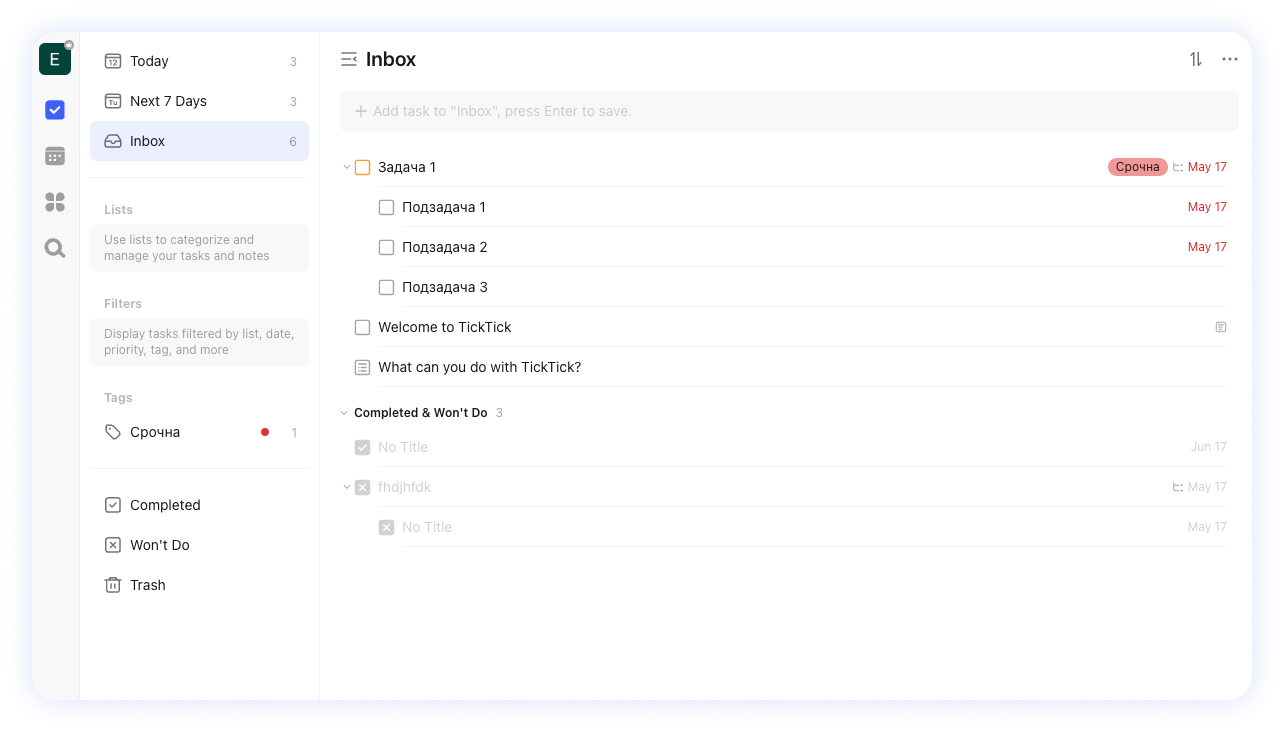Open the Today smart list
1284x732 pixels.
pyautogui.click(x=149, y=61)
